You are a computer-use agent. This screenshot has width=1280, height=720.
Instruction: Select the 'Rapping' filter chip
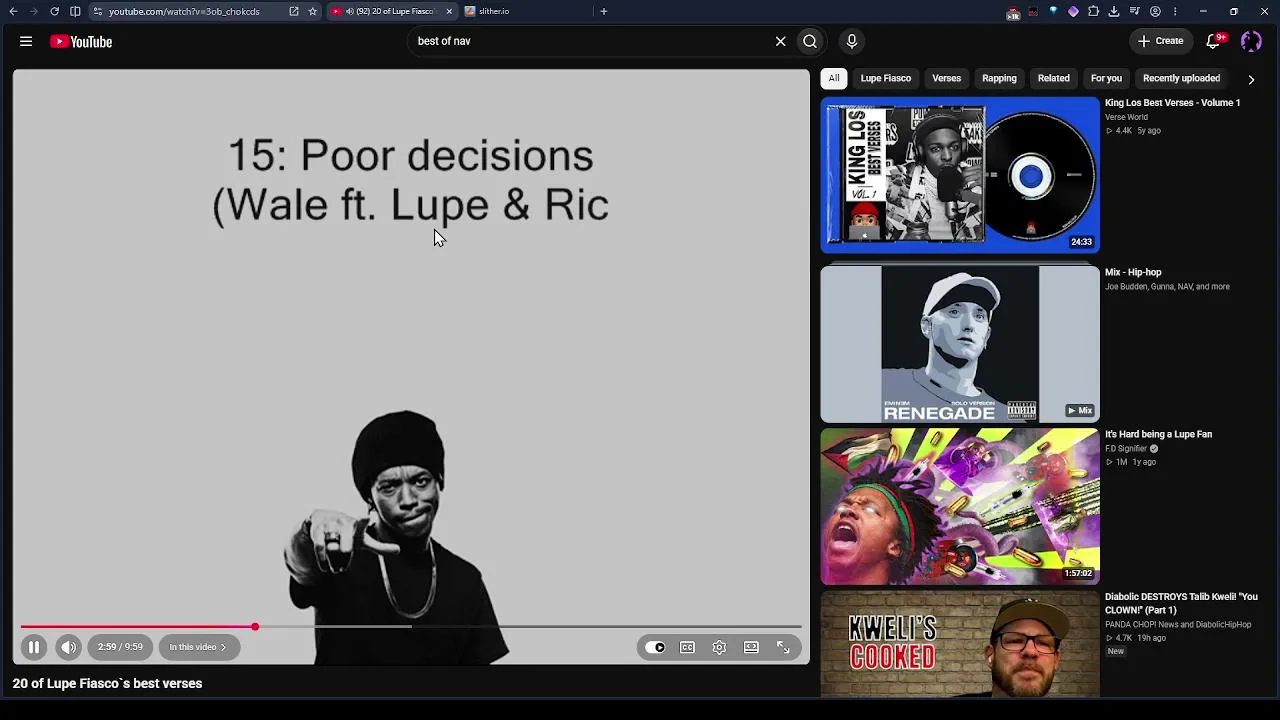coord(999,78)
